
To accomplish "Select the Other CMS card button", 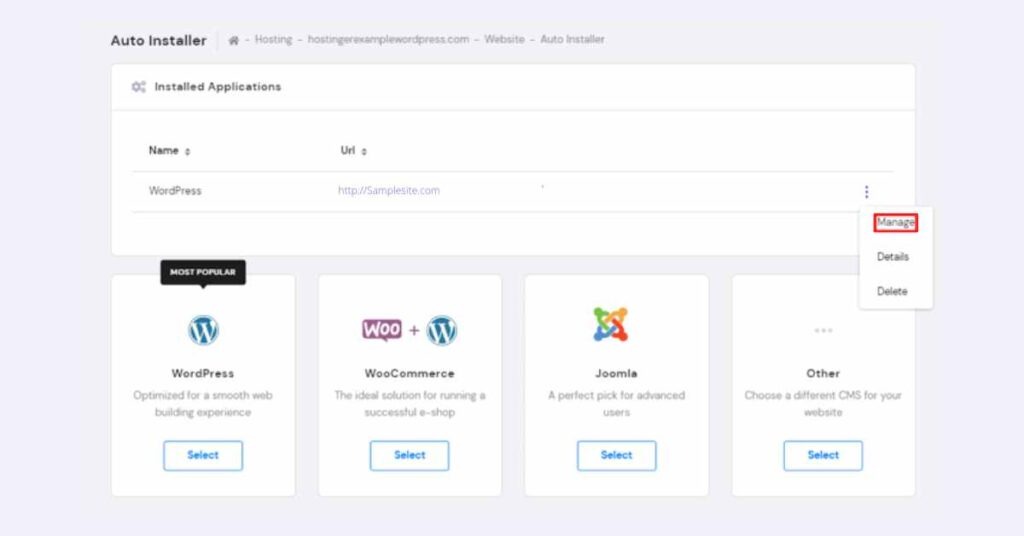I will pyautogui.click(x=823, y=455).
